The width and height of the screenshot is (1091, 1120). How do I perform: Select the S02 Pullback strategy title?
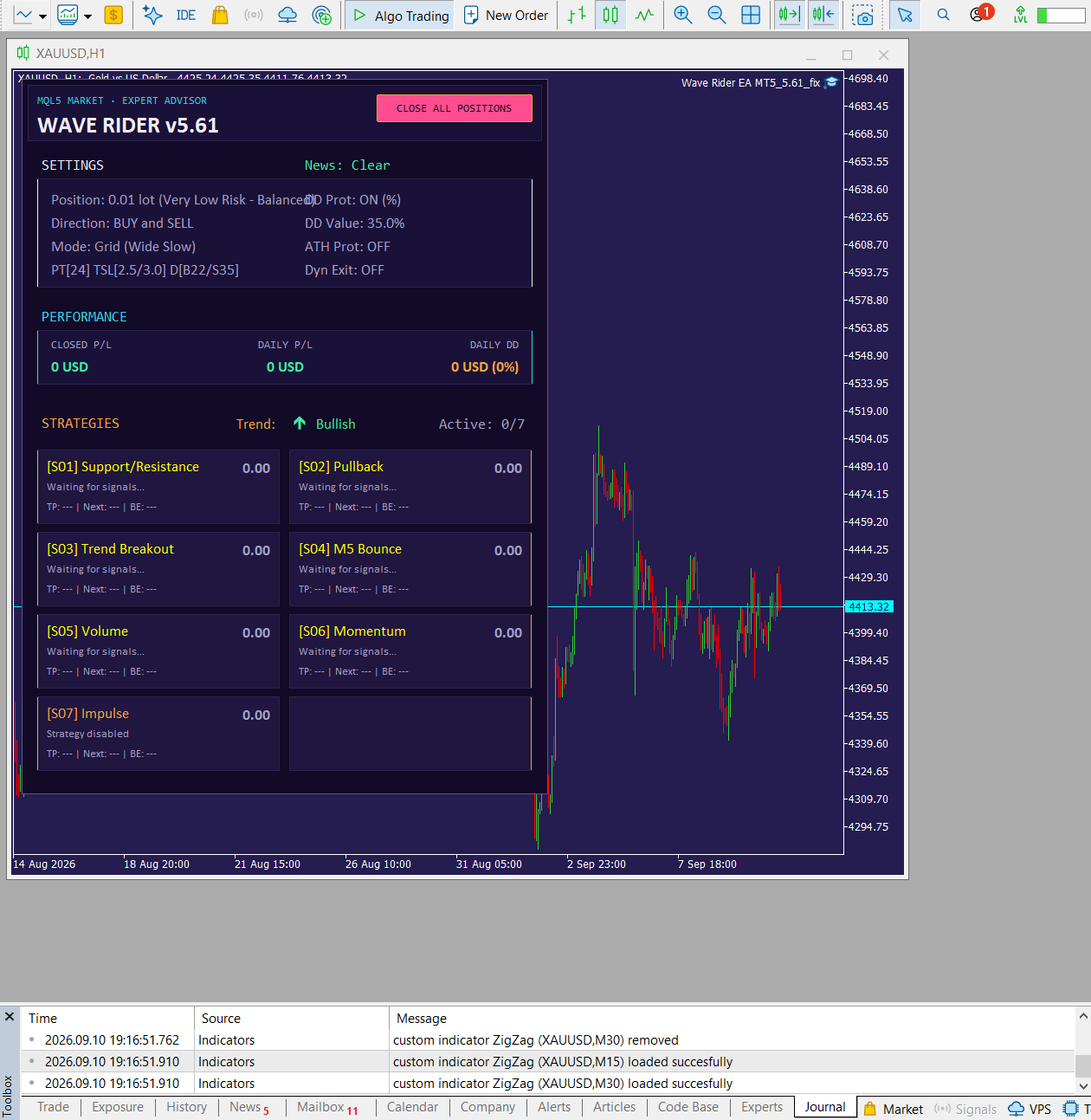click(x=341, y=467)
